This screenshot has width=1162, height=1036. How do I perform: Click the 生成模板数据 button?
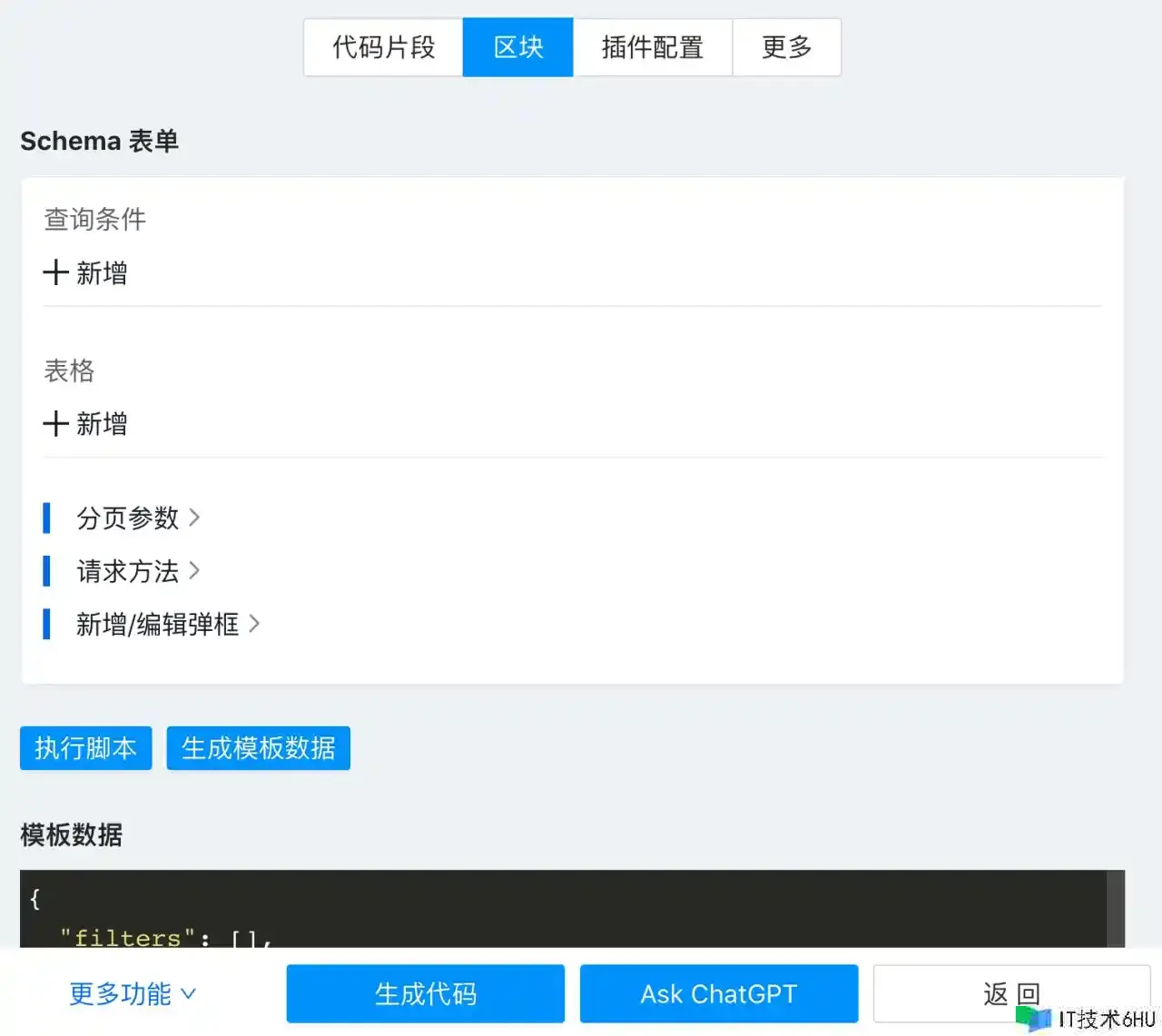pyautogui.click(x=258, y=748)
